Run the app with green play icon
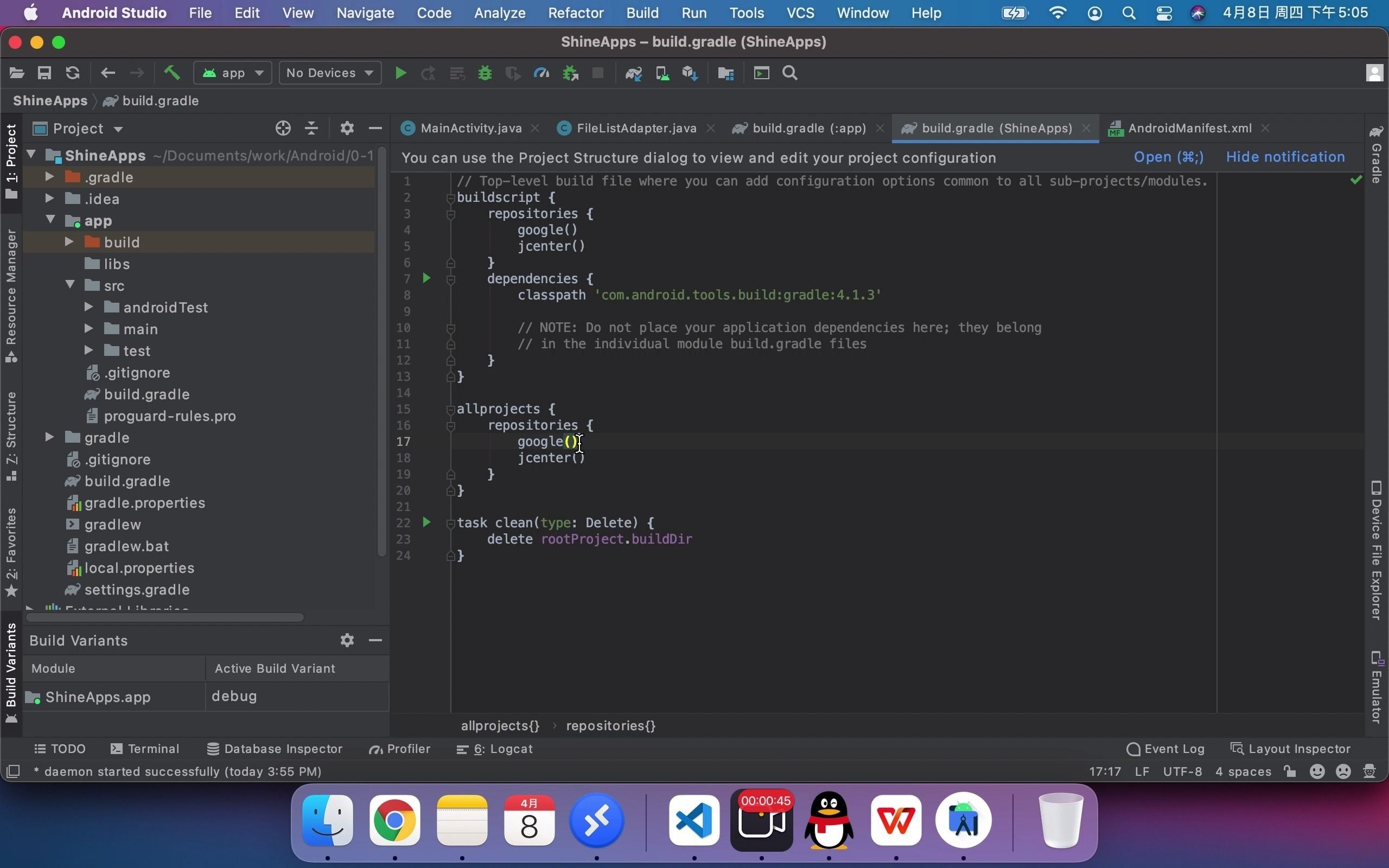This screenshot has width=1389, height=868. pyautogui.click(x=400, y=73)
